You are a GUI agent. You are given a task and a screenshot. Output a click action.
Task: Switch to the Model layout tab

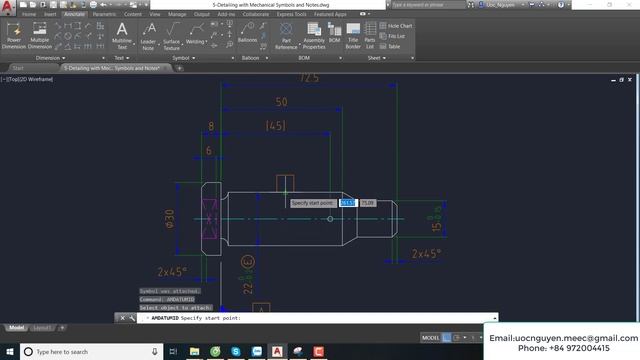[16, 328]
